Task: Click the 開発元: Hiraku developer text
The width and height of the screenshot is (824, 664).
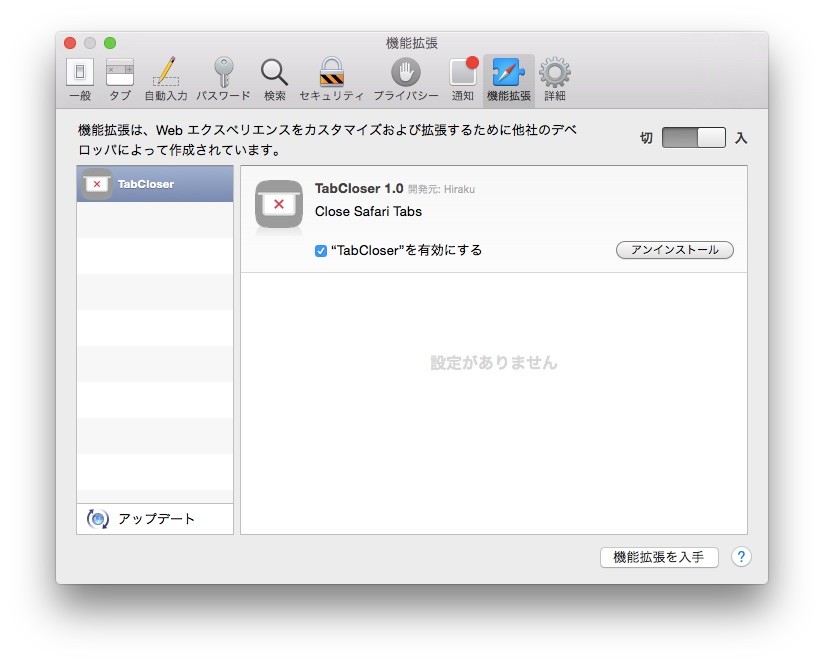Action: point(441,190)
